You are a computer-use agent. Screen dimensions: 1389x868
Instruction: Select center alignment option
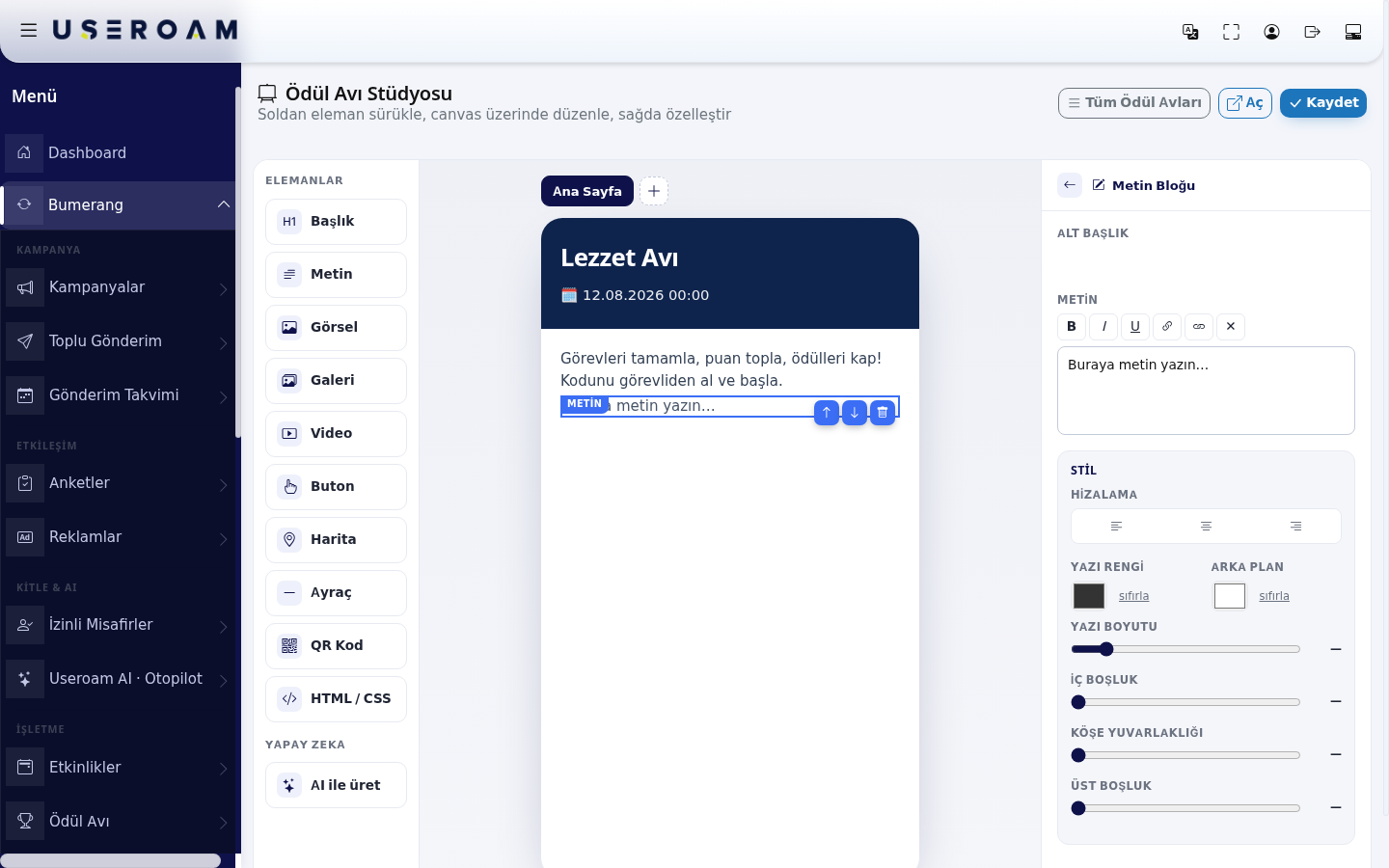[x=1206, y=527]
